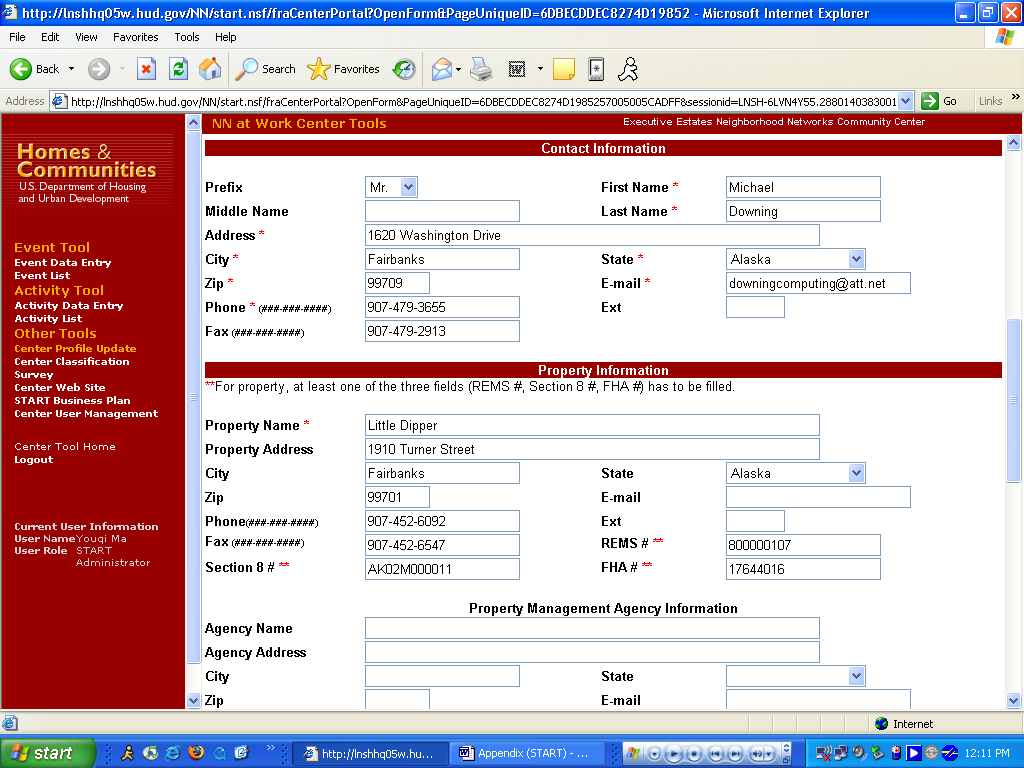Click the Print icon in toolbar

pyautogui.click(x=481, y=69)
